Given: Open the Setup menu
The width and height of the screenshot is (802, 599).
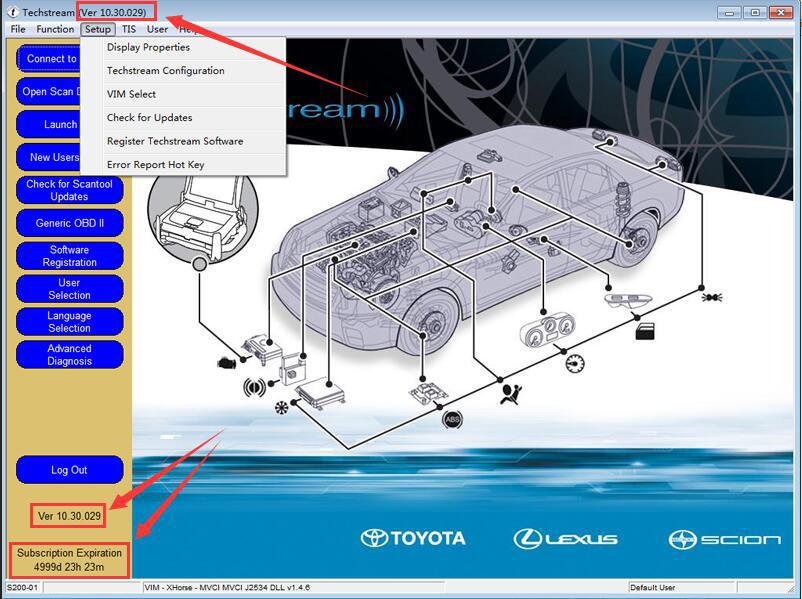Looking at the screenshot, I should tap(98, 29).
